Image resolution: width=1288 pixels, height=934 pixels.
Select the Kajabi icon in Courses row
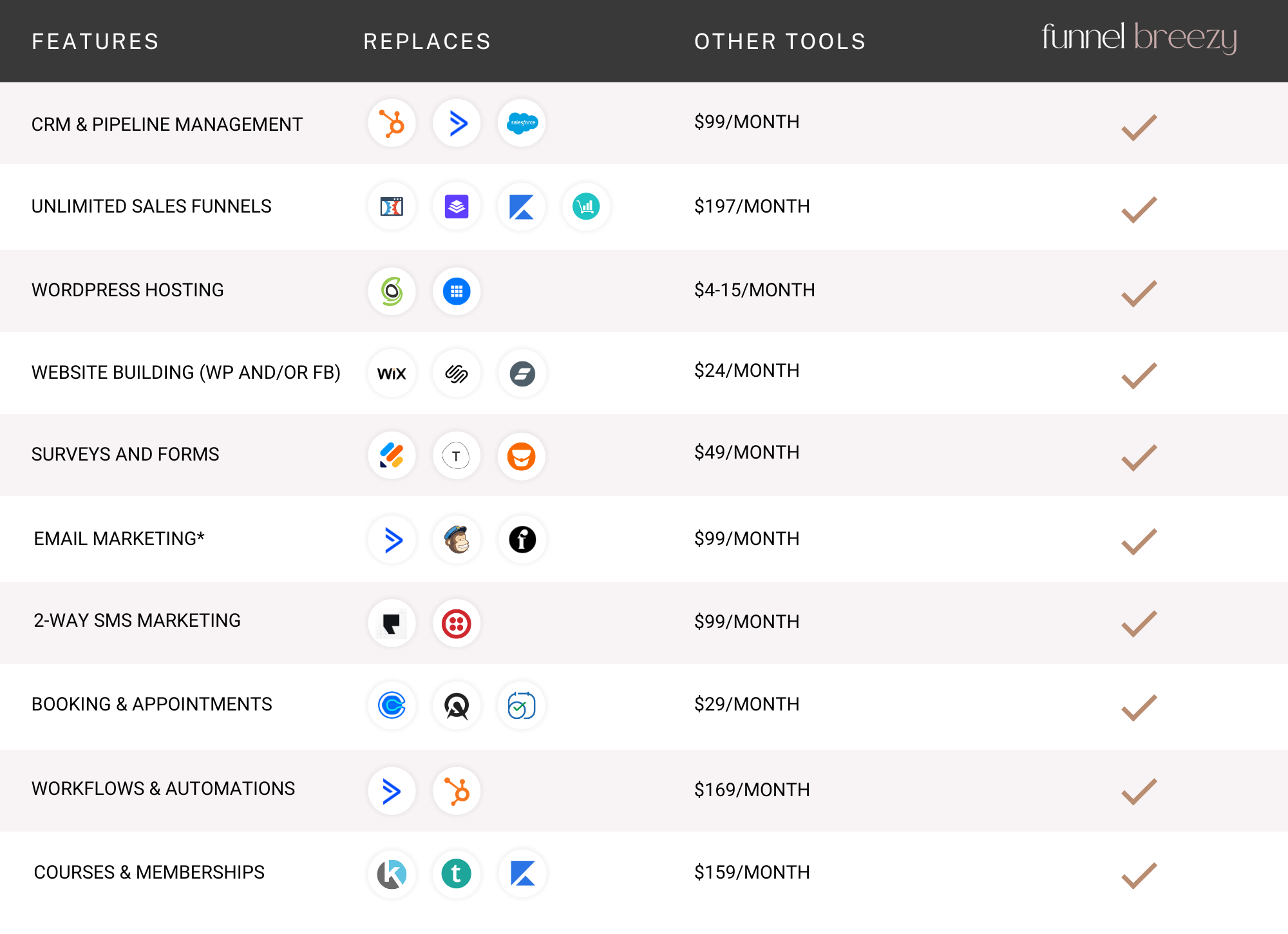(522, 874)
